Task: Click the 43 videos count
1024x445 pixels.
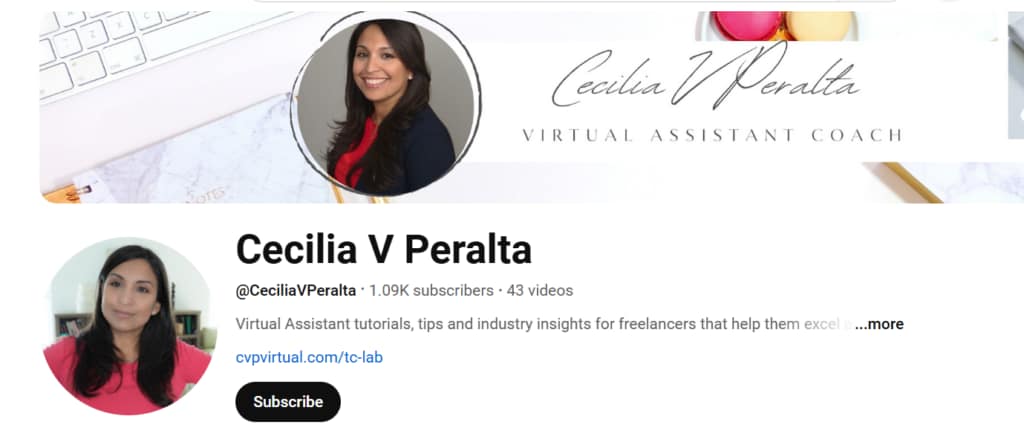Action: [539, 290]
